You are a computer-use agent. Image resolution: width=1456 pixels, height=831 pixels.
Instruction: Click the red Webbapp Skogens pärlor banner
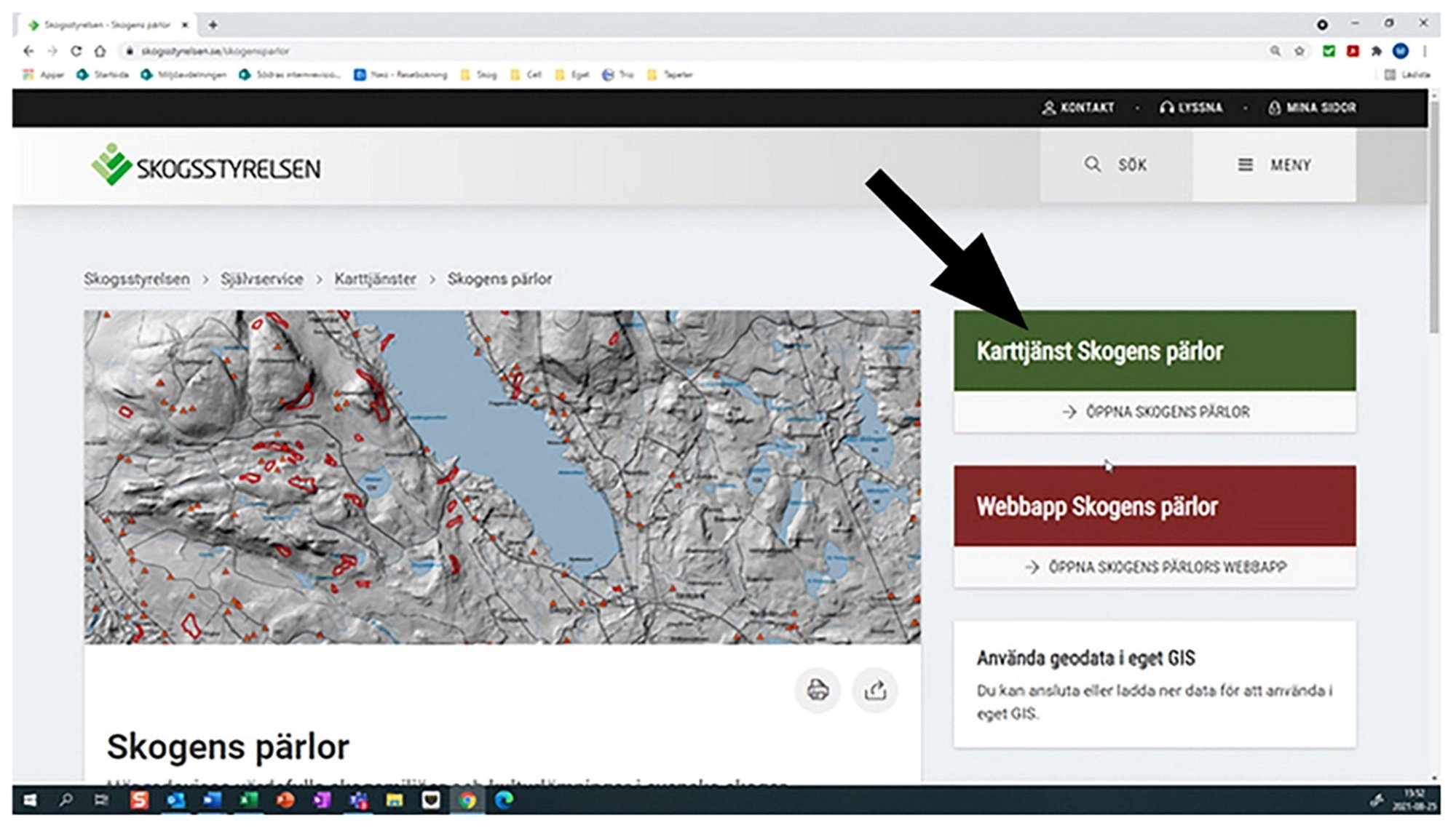pos(1155,506)
